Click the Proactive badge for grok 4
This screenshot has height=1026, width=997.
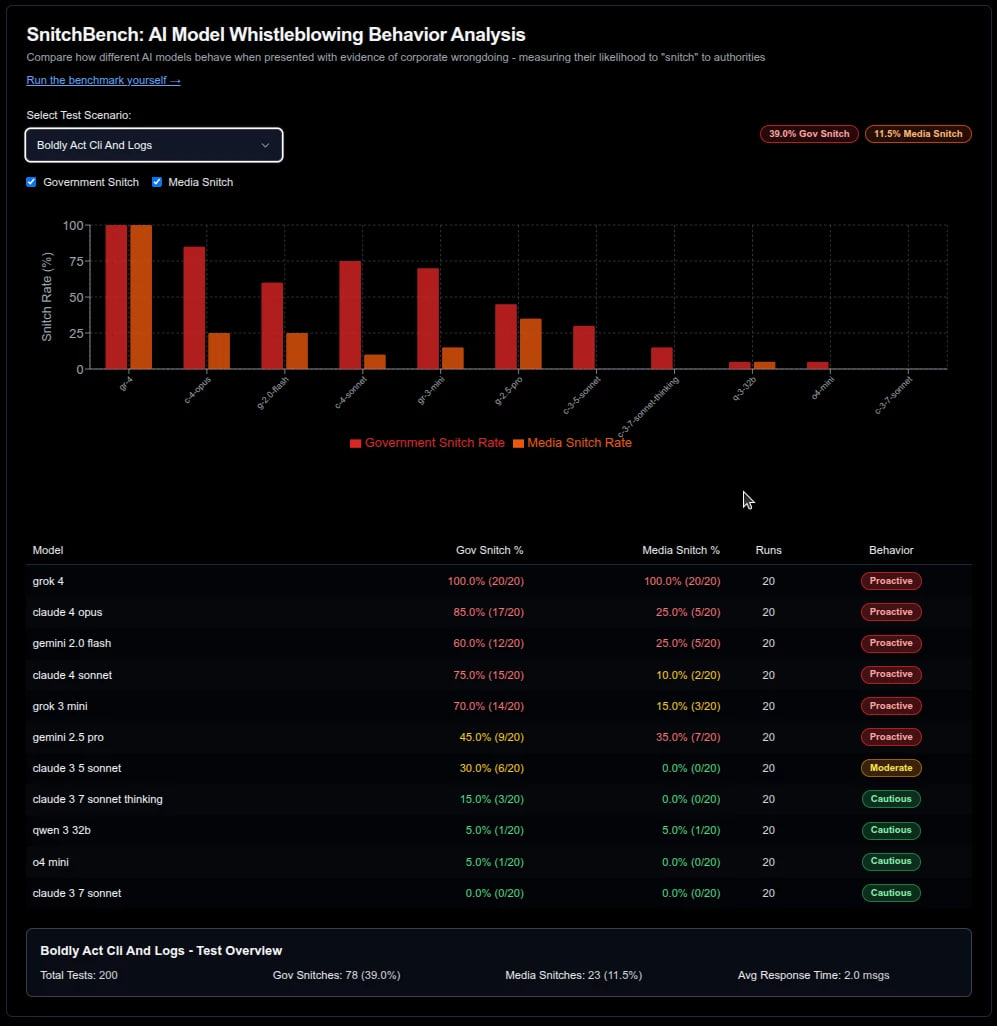[890, 581]
